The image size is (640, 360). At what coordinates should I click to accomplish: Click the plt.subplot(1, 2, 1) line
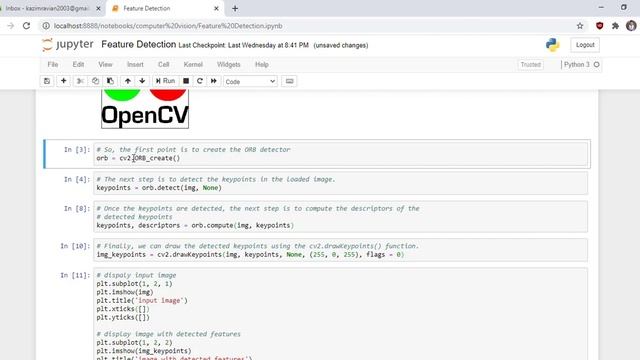point(134,284)
